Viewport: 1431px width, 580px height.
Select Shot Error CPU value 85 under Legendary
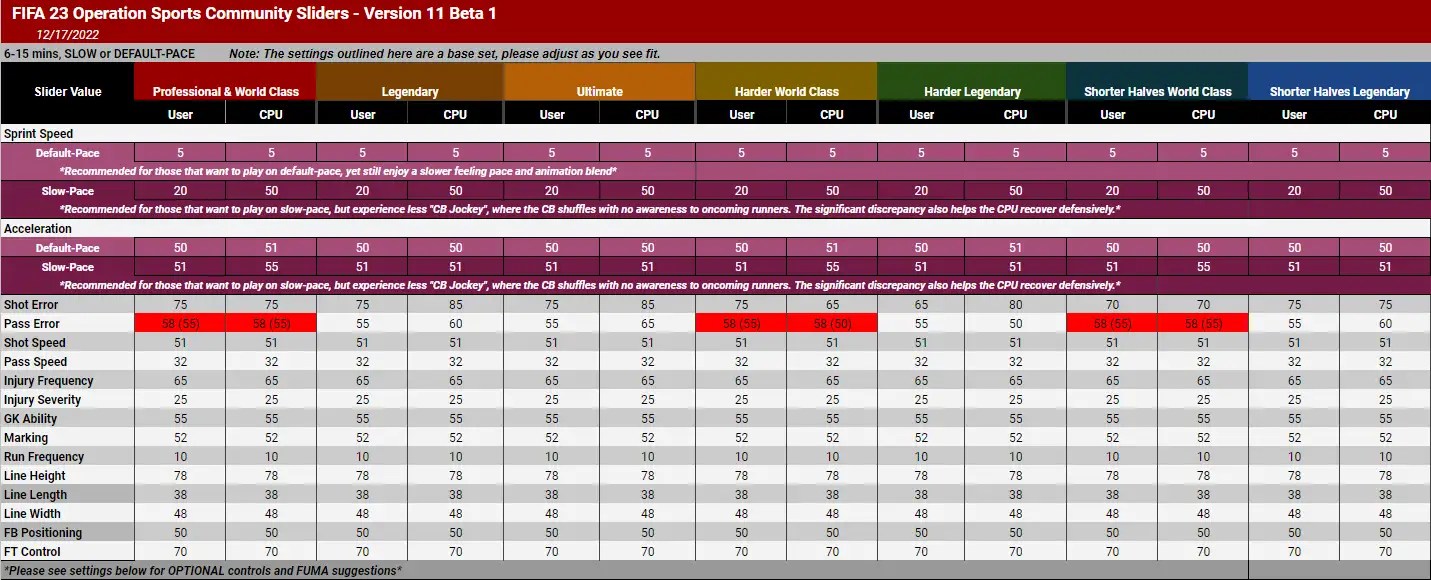click(455, 305)
